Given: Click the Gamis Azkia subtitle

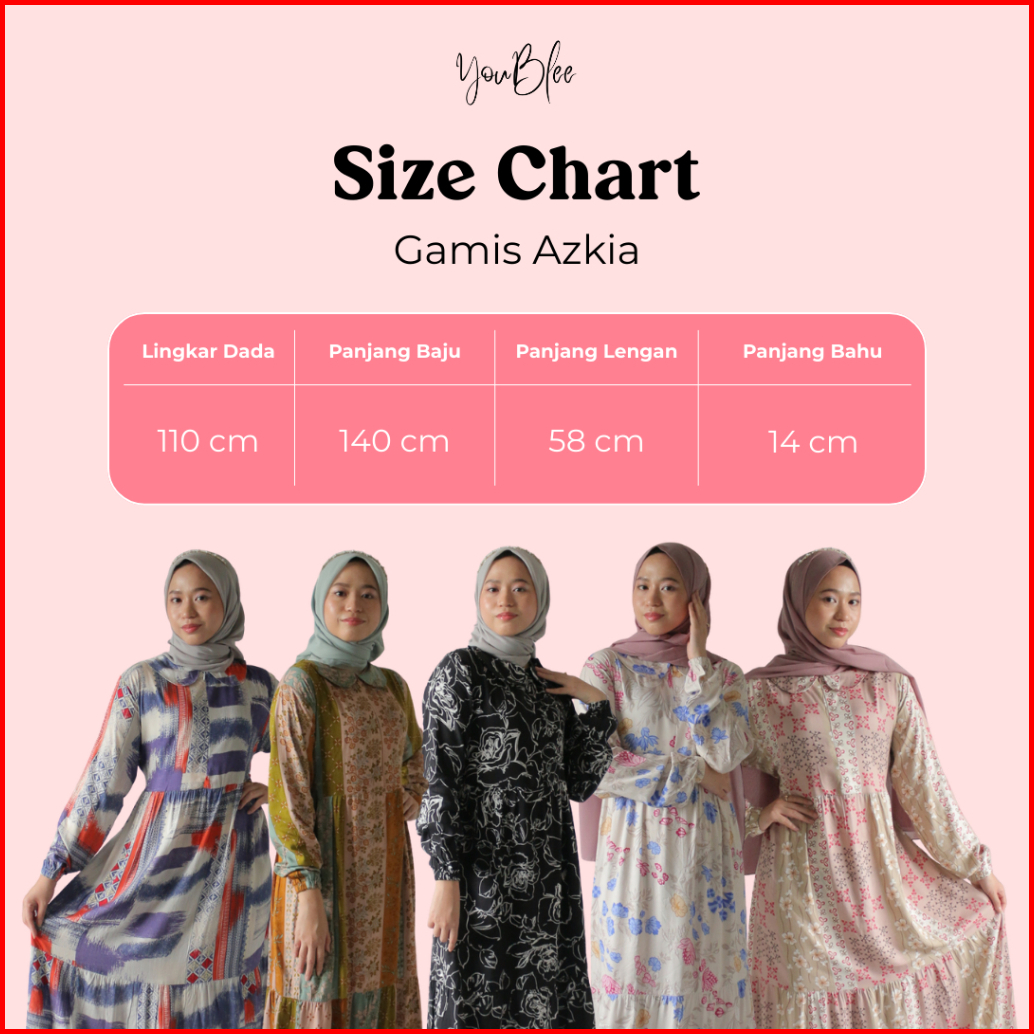Looking at the screenshot, I should pyautogui.click(x=516, y=251).
